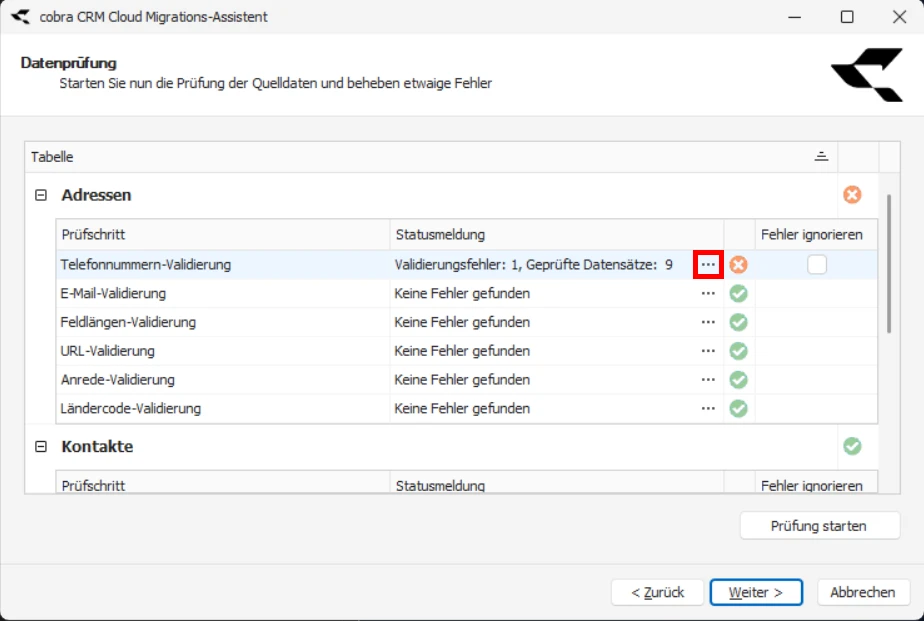Open the sort icon in Tabelle header
Viewport: 924px width, 621px height.
[x=822, y=156]
